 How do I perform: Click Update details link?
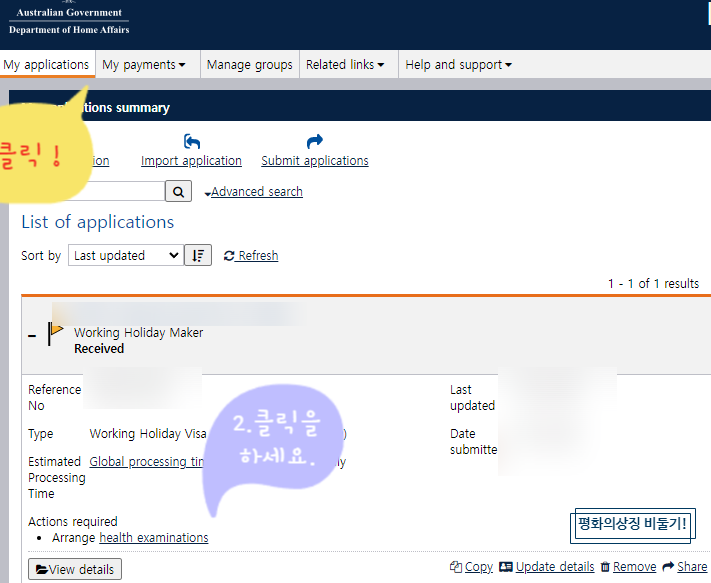555,567
